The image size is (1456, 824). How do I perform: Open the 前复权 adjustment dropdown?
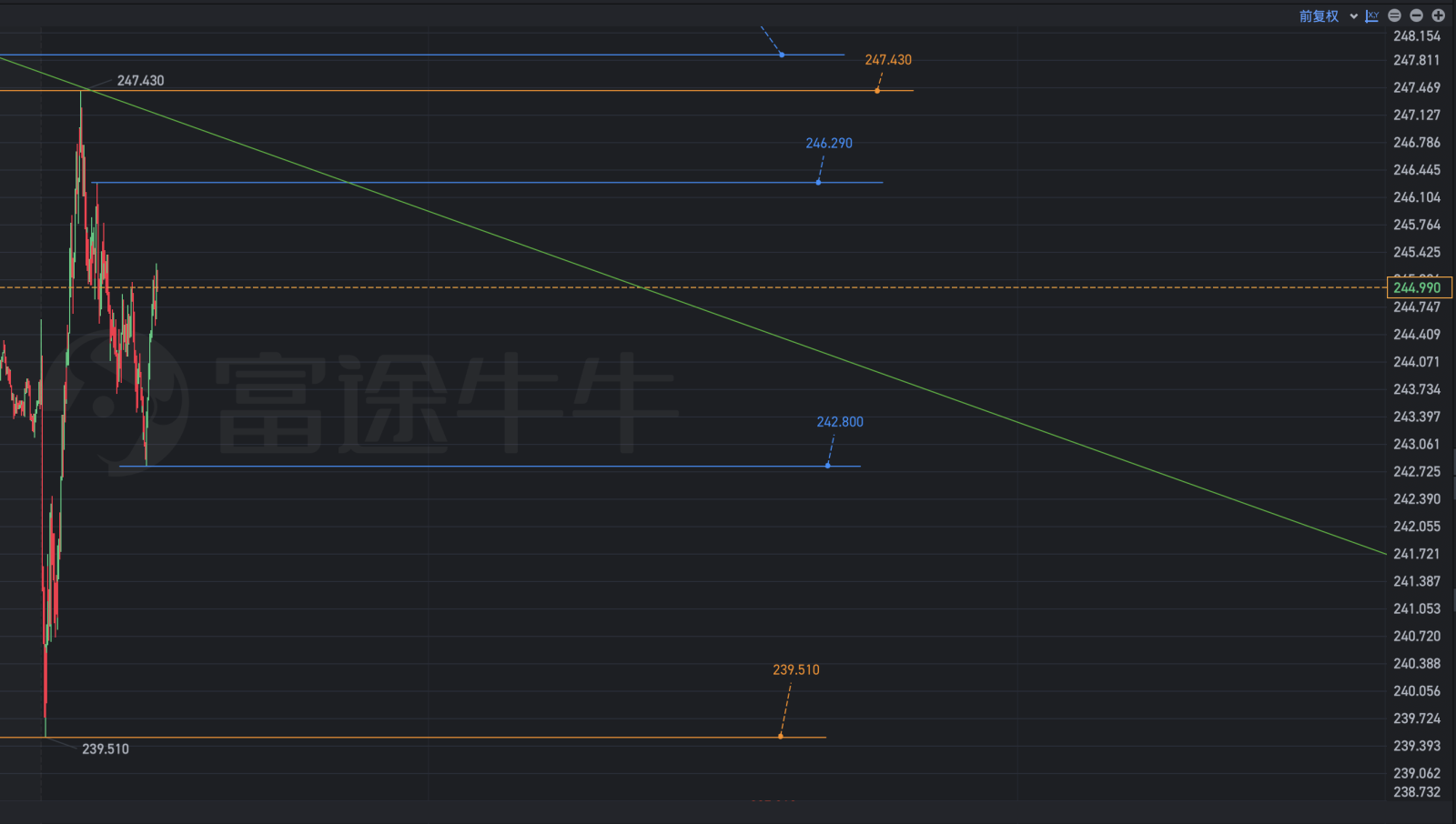tap(1328, 16)
